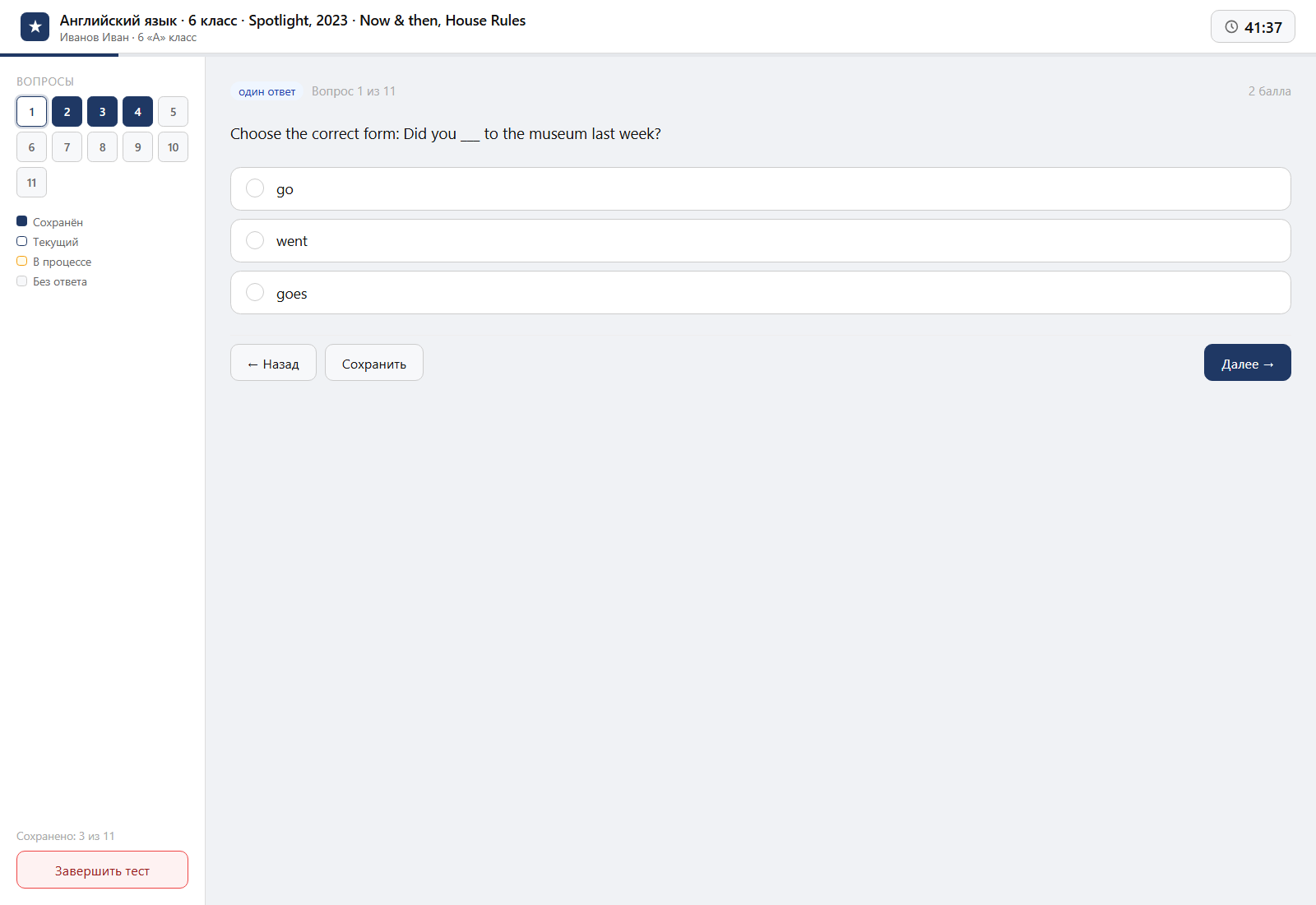Go to question 3 in navigator
This screenshot has width=1316, height=905.
tap(102, 112)
